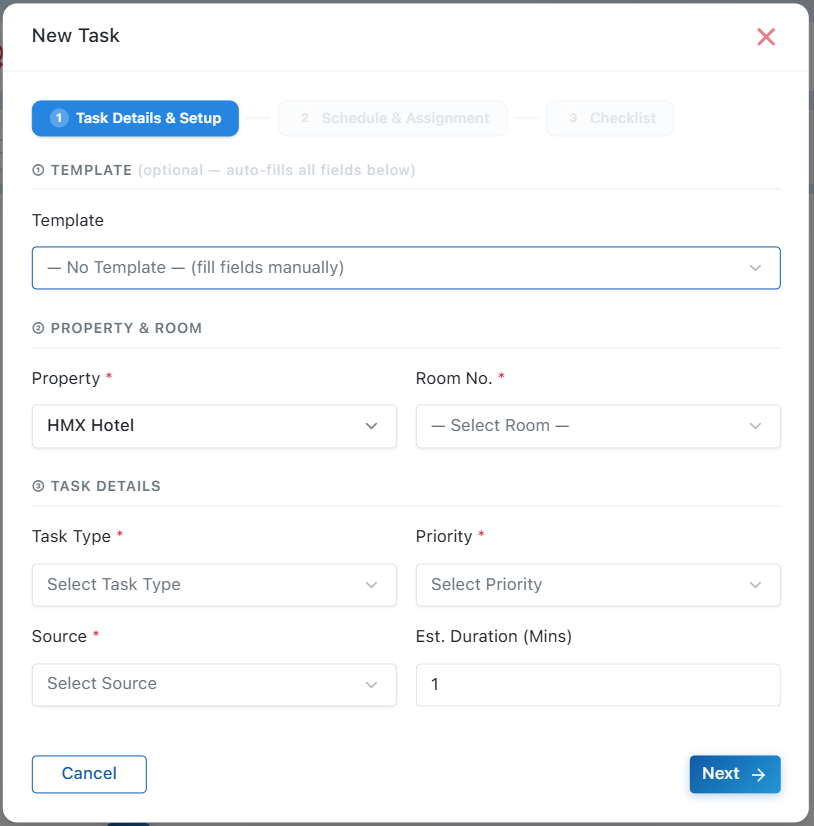
Task: Open the Select Room dropdown
Action: [x=598, y=426]
